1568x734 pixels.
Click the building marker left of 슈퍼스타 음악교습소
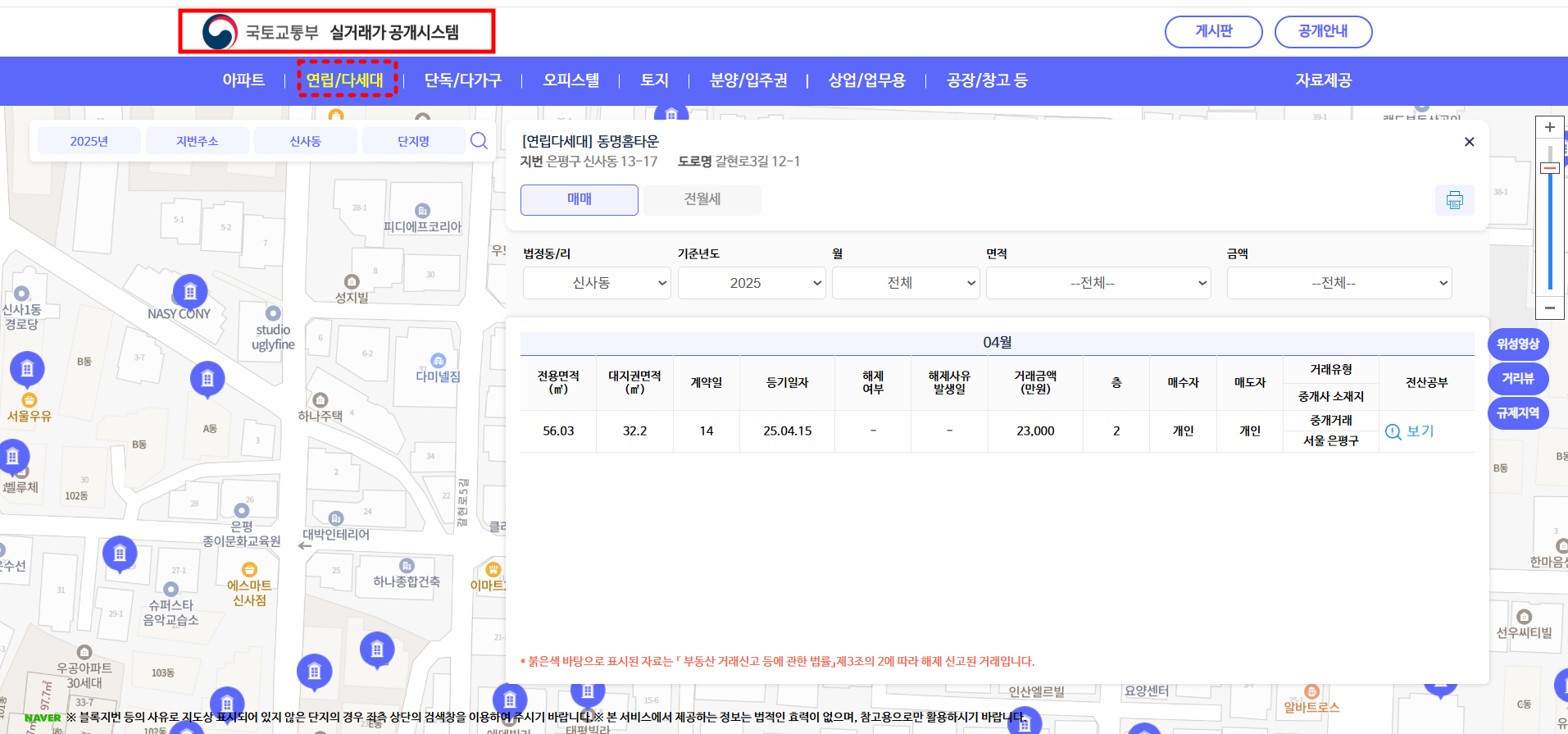point(120,554)
